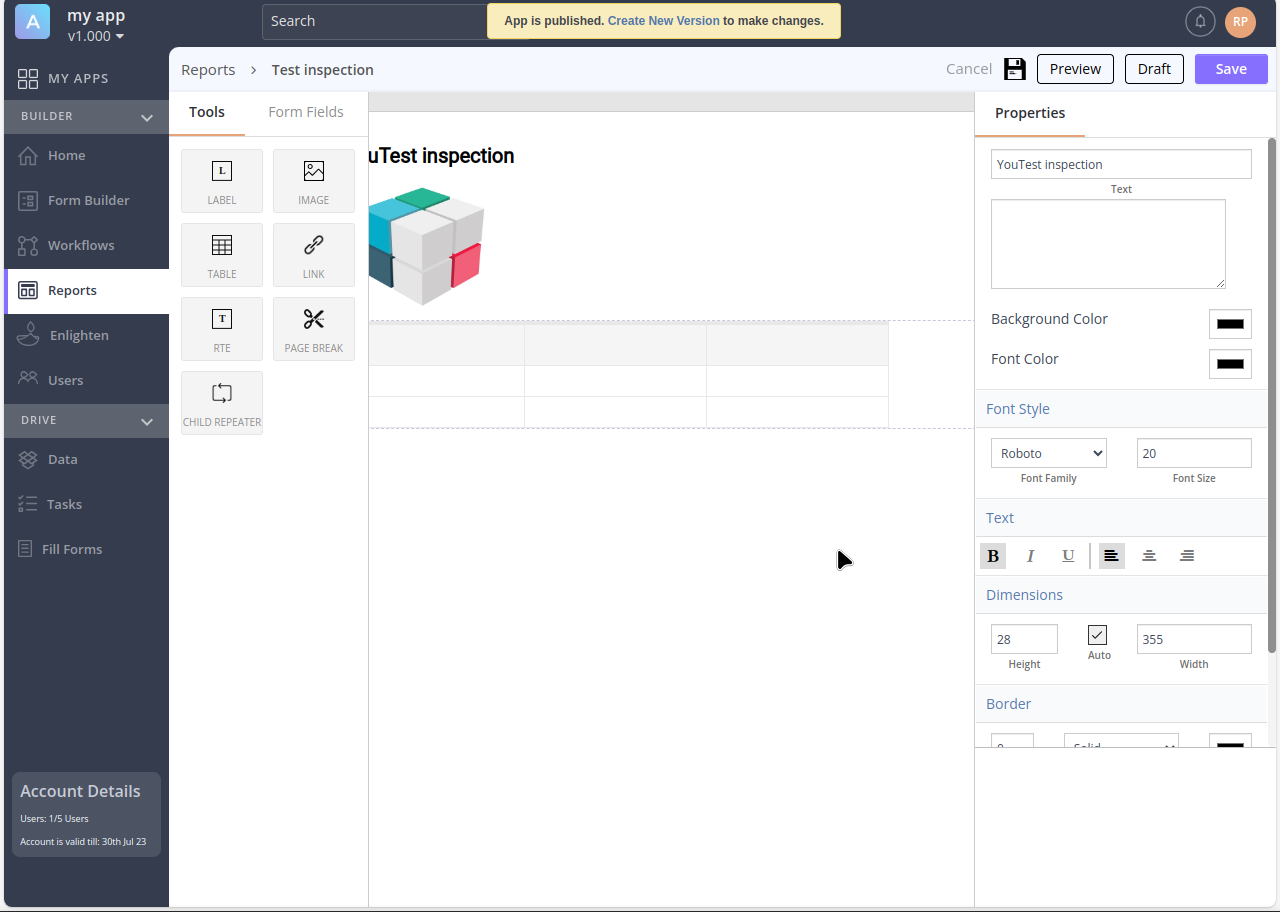Switch to the Form Fields tab
This screenshot has width=1280, height=912.
[x=306, y=112]
